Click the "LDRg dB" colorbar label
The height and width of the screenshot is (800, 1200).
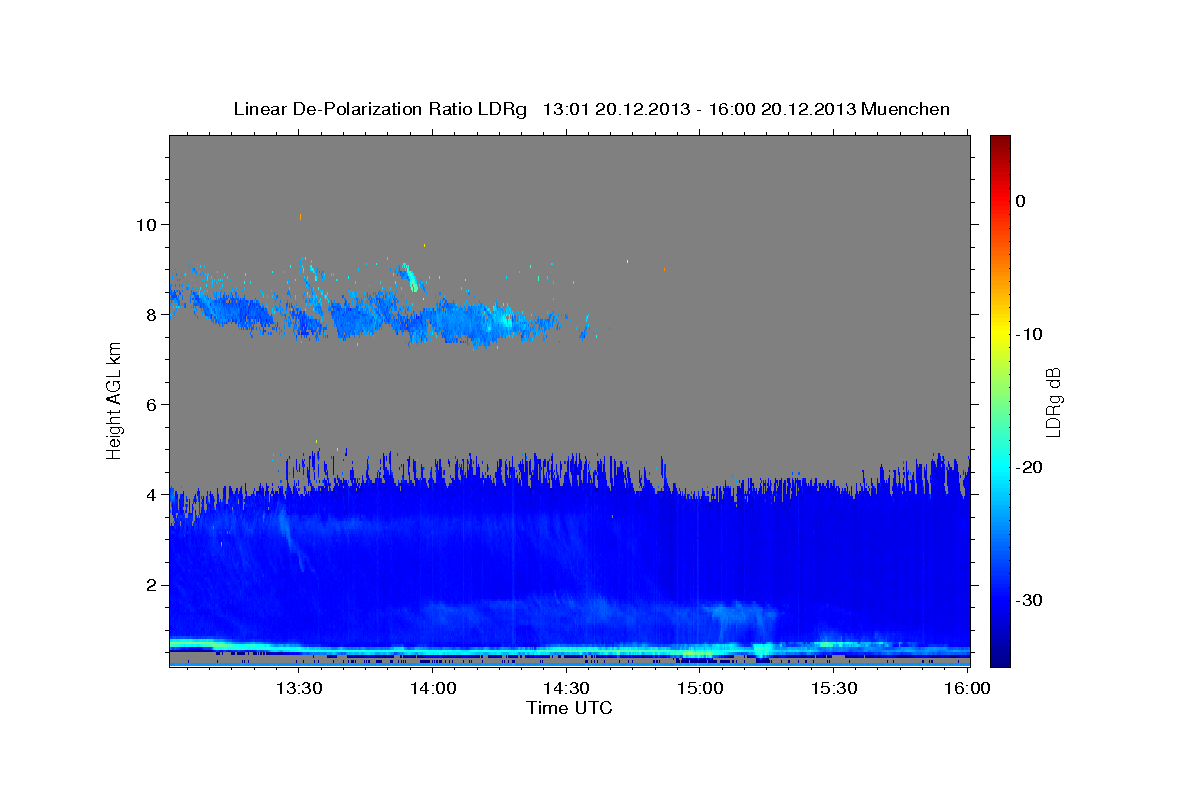click(1053, 402)
